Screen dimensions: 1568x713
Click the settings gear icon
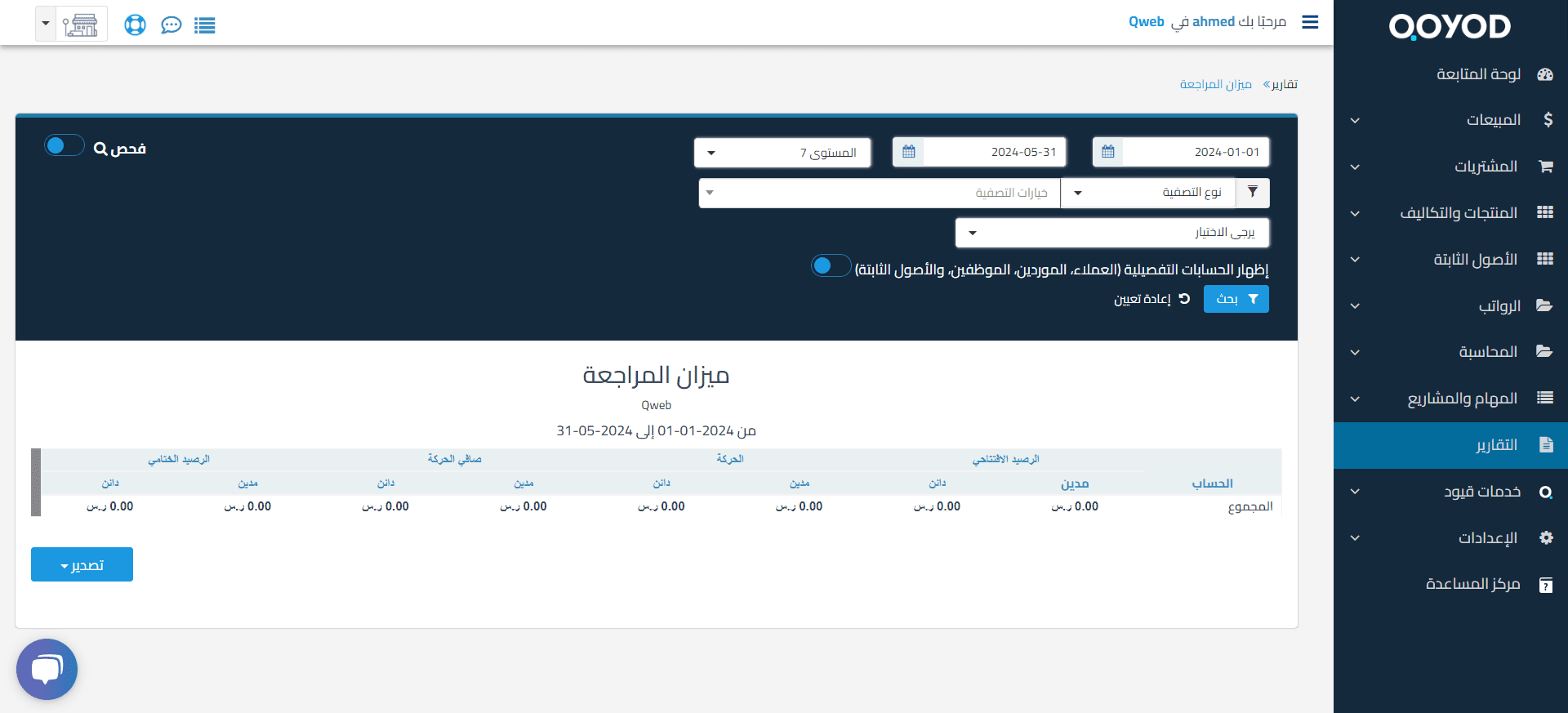pos(1546,537)
